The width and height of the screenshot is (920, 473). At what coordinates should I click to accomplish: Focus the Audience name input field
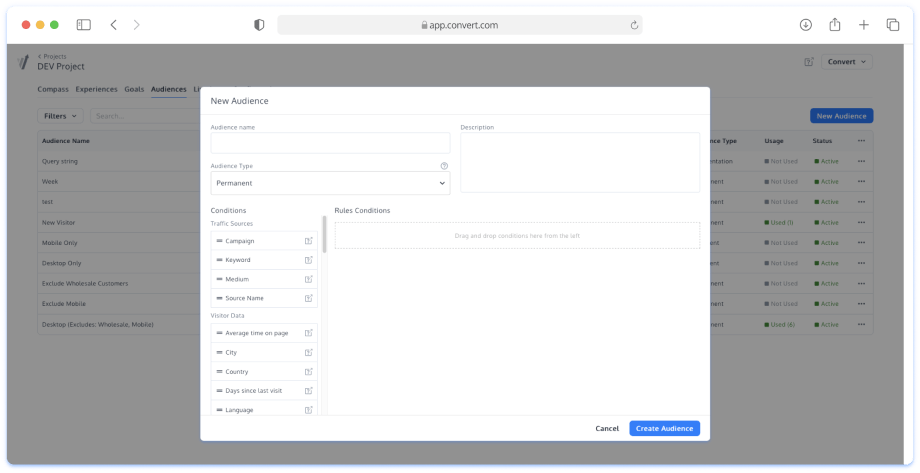tap(330, 143)
